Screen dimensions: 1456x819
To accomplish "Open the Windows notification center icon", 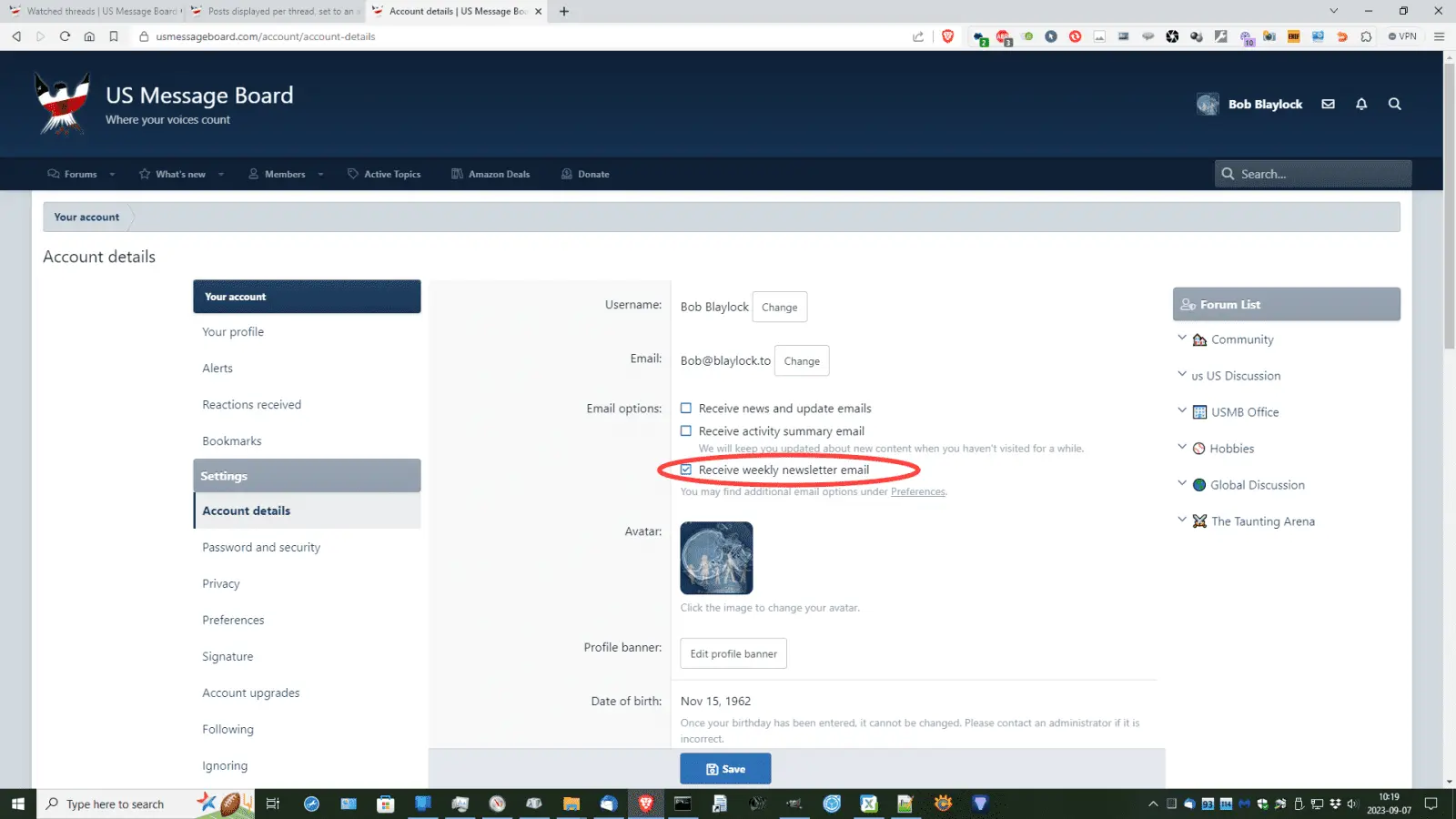I will click(1431, 804).
